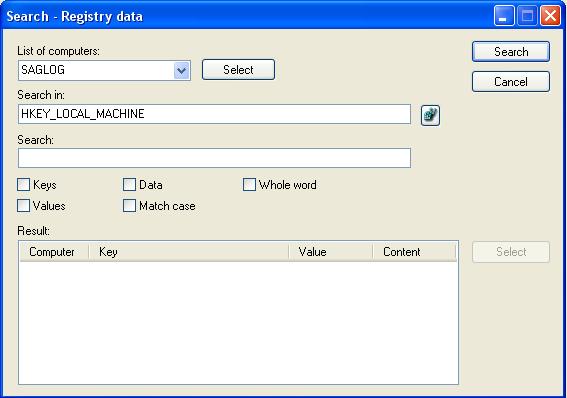Sort results by Computer column
The height and width of the screenshot is (398, 567).
pos(54,252)
